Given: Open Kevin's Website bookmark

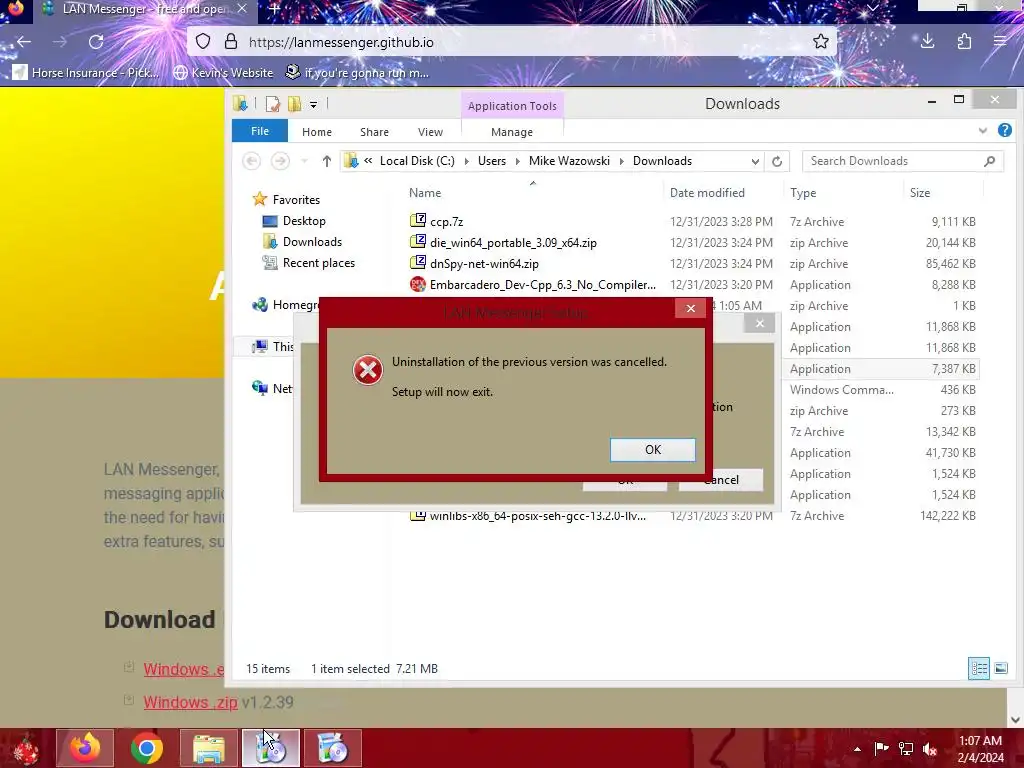Looking at the screenshot, I should coord(223,72).
